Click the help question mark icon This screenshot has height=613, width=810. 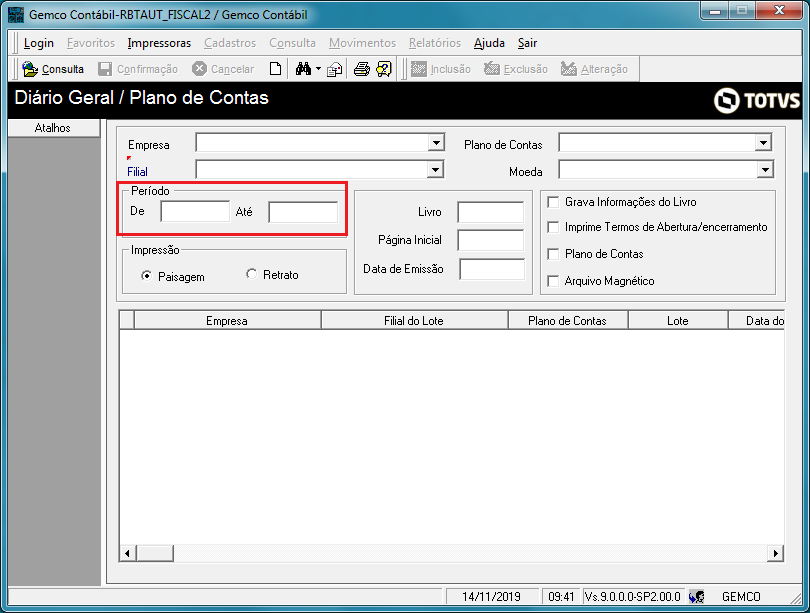point(384,69)
